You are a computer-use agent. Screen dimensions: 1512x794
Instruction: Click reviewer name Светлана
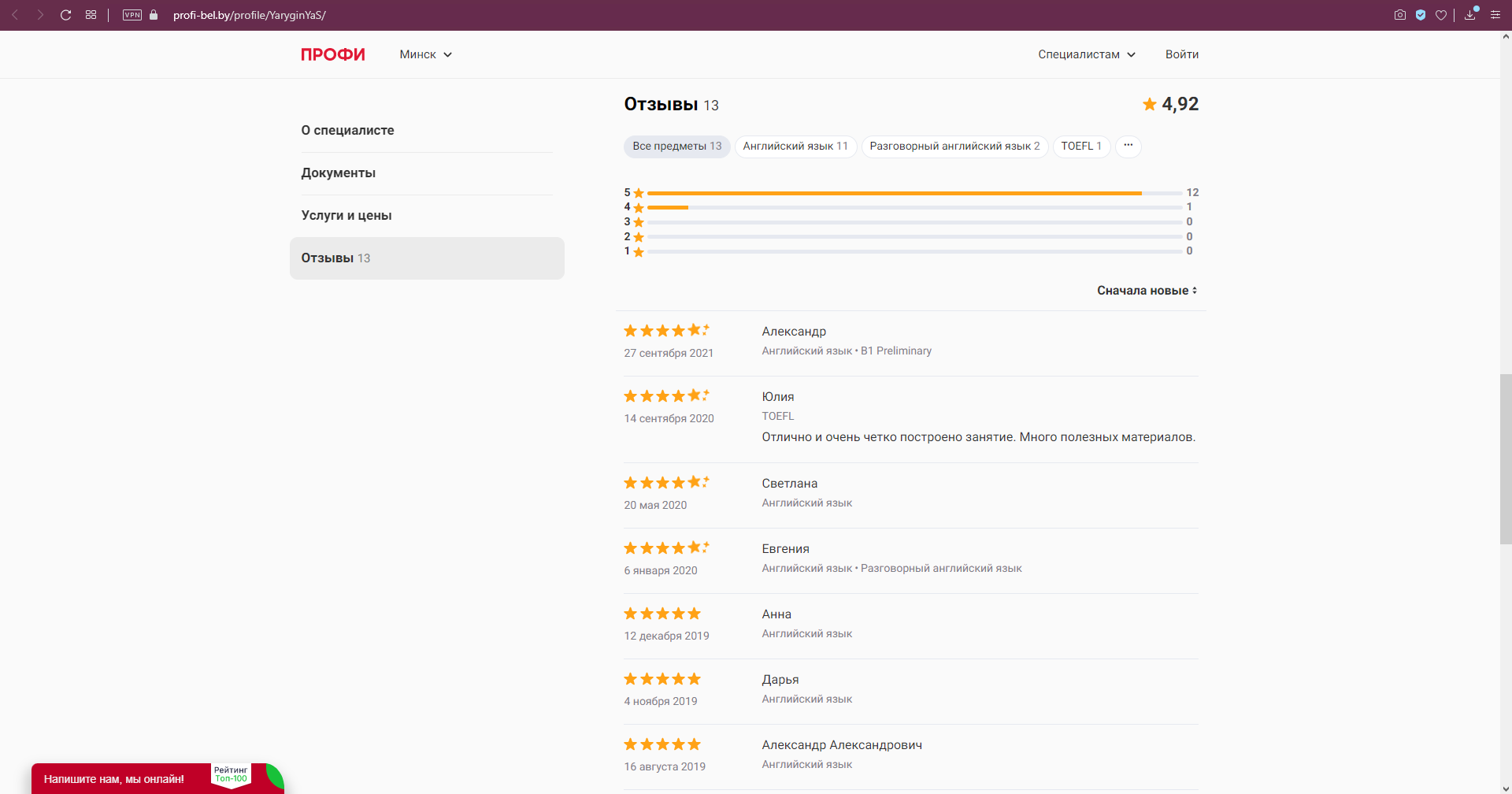(790, 484)
